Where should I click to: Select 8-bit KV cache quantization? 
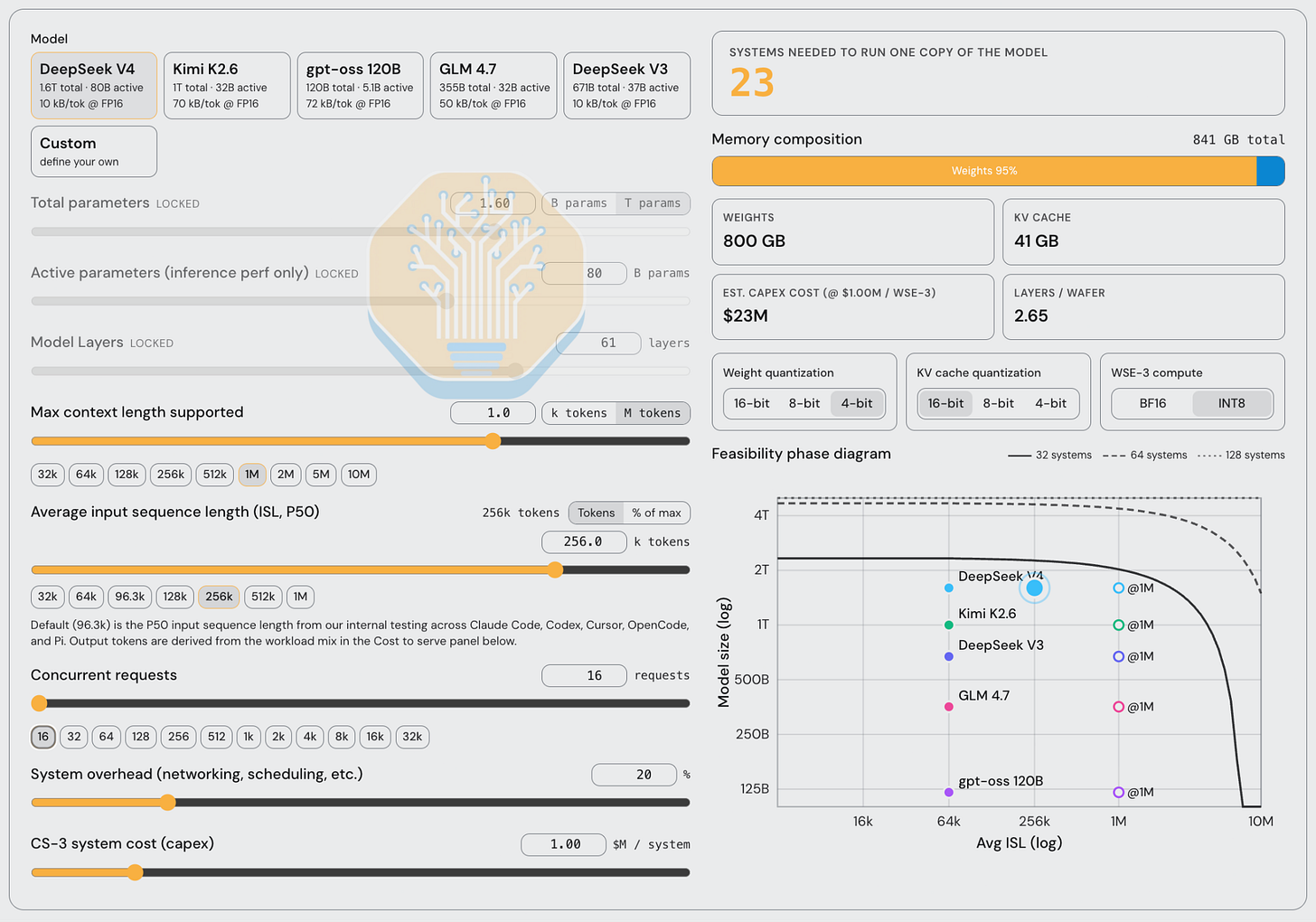999,403
